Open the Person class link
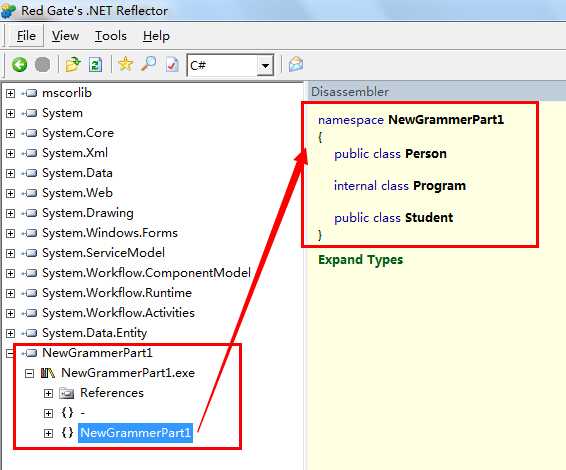 tap(426, 154)
